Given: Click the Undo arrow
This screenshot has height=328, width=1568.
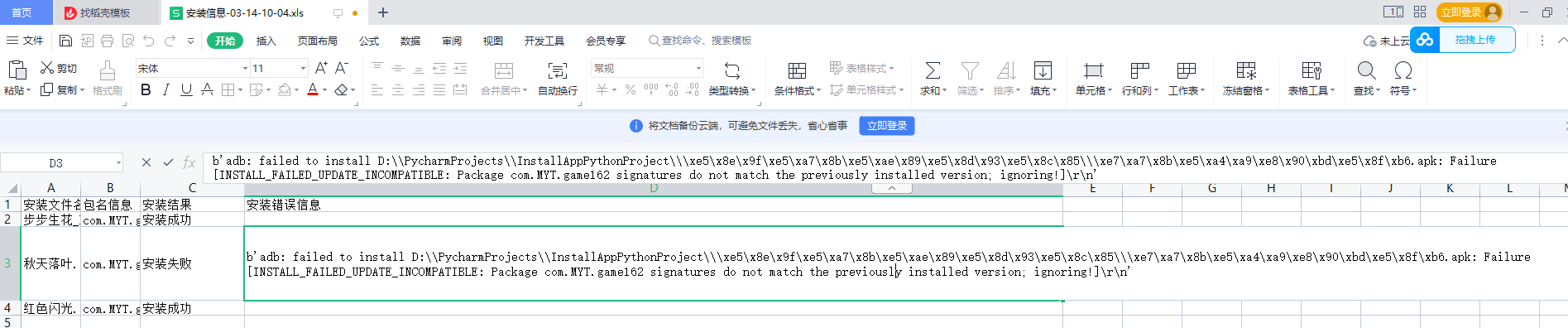Looking at the screenshot, I should 148,41.
